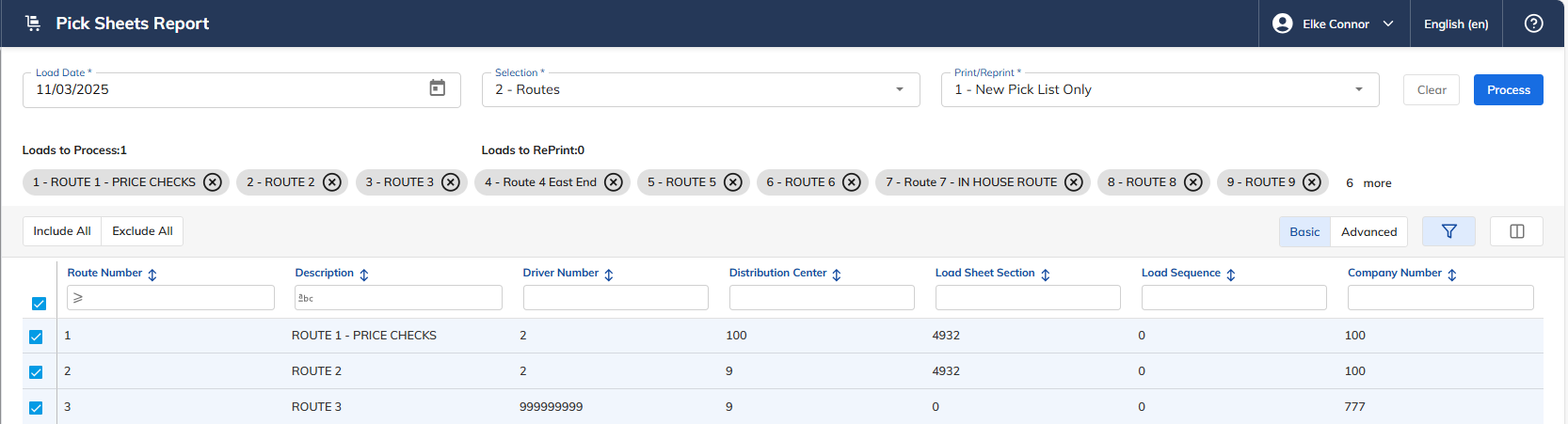The width and height of the screenshot is (1568, 424).
Task: Click the Process button
Action: pos(1508,90)
